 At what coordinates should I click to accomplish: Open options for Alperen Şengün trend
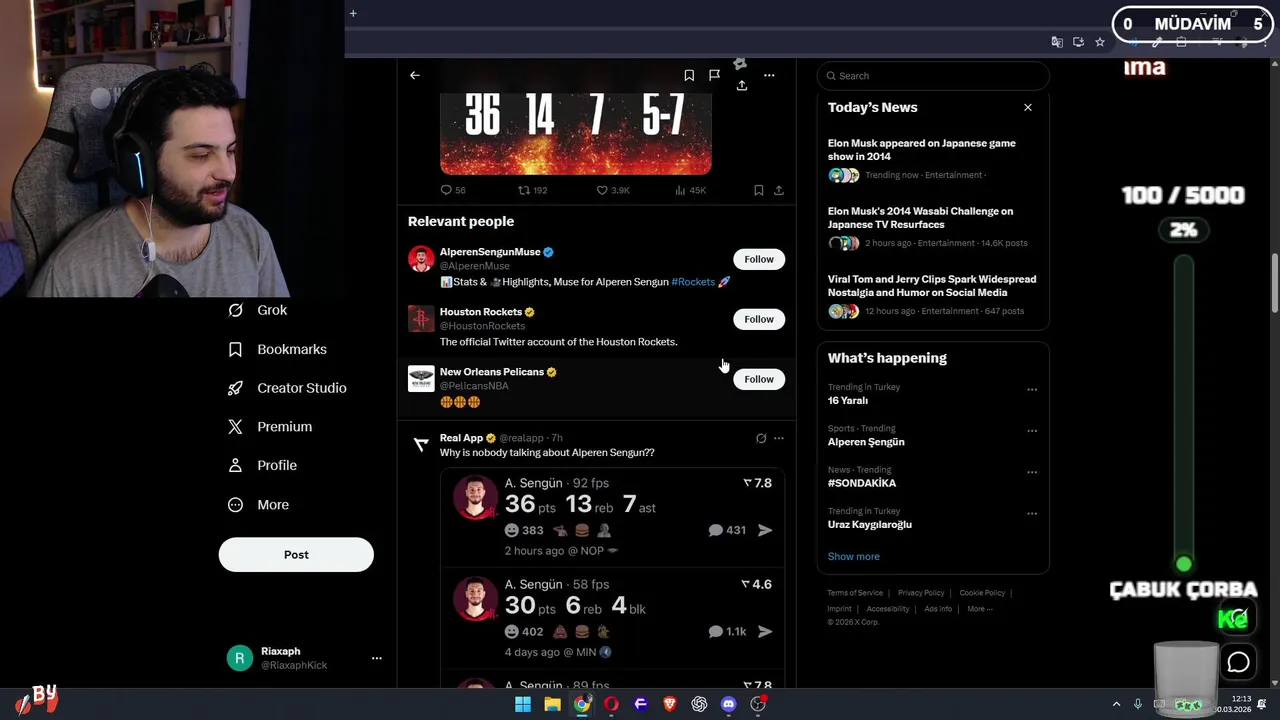[1032, 431]
